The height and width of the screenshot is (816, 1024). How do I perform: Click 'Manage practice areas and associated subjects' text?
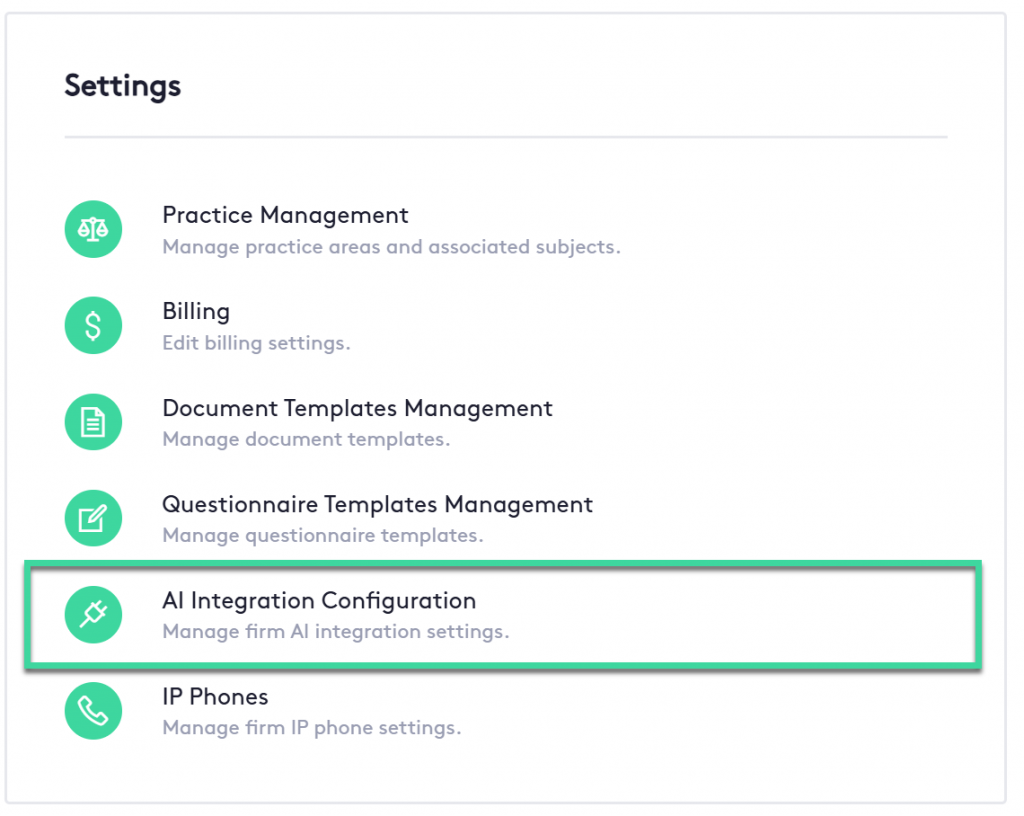[x=391, y=247]
